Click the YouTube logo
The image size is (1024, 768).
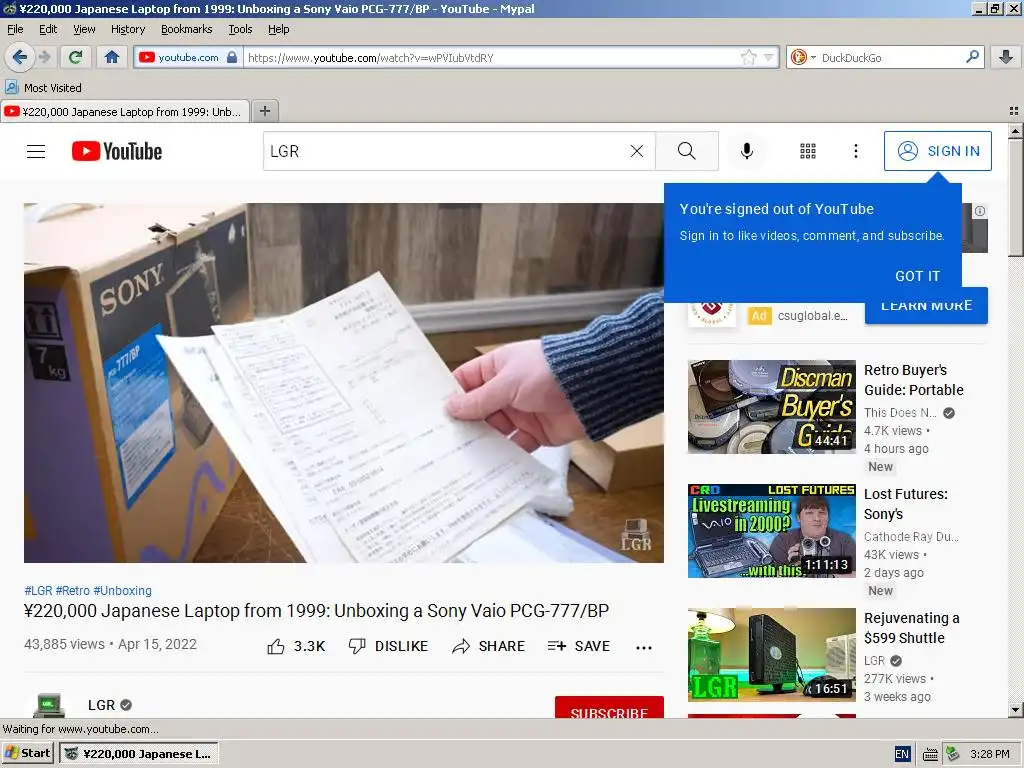(x=117, y=152)
